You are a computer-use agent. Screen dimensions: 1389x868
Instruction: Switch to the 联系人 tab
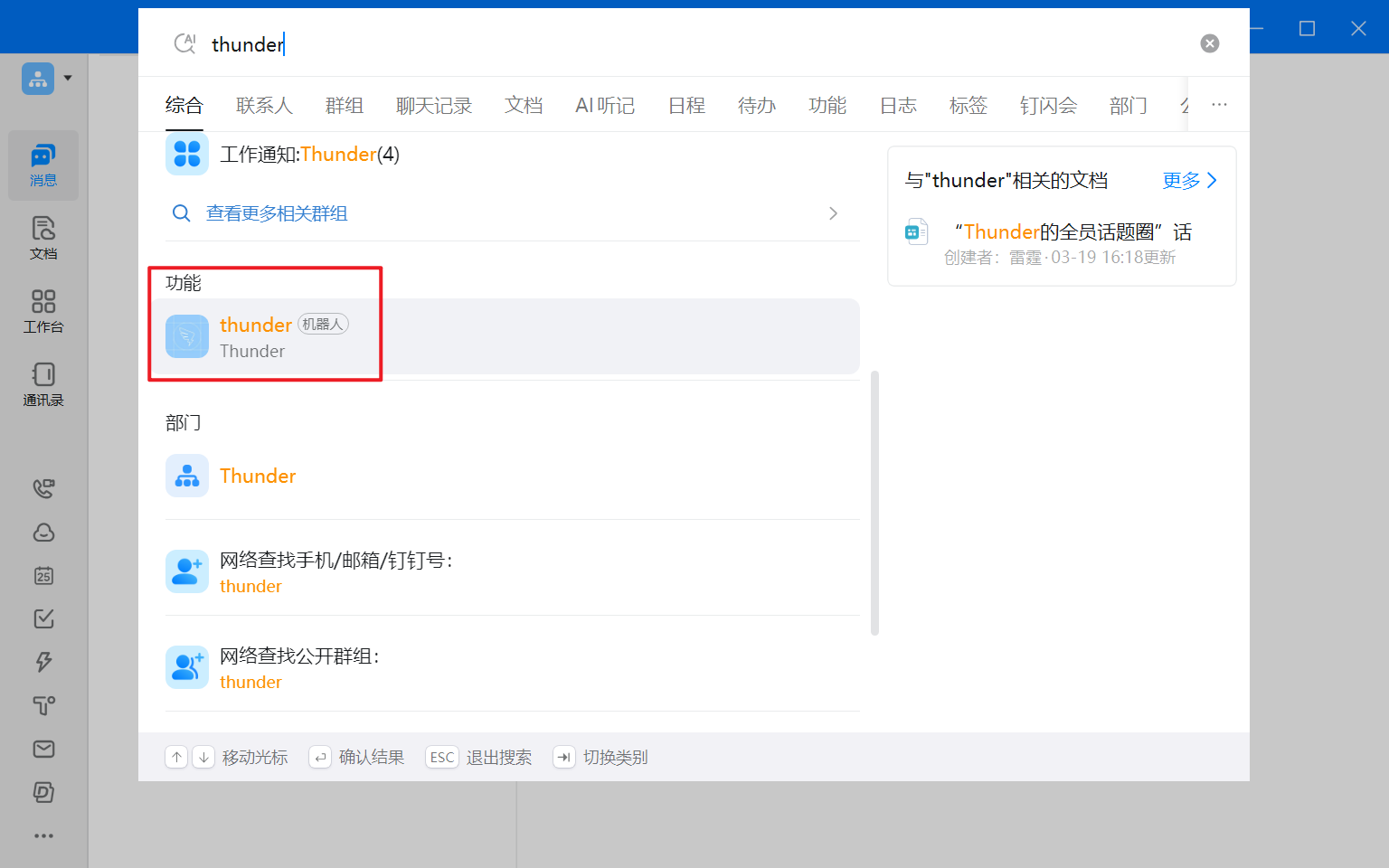point(264,106)
